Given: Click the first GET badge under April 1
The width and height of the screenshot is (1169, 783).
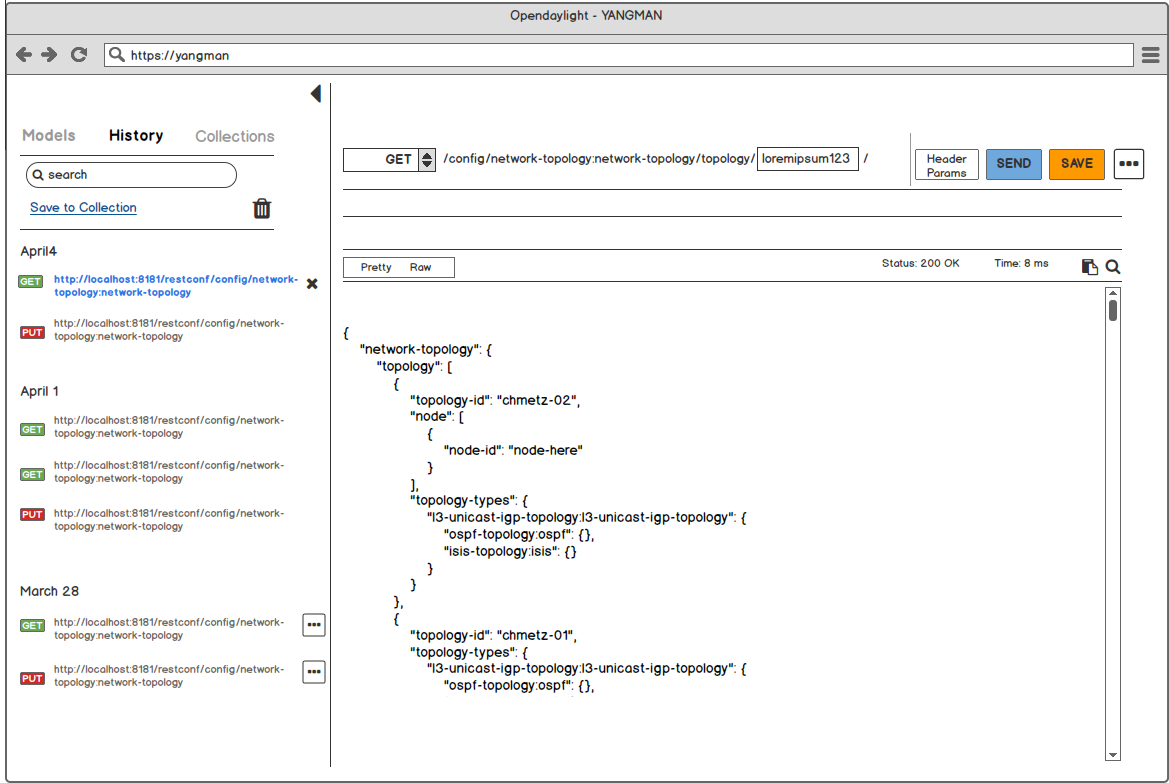Looking at the screenshot, I should (32, 430).
